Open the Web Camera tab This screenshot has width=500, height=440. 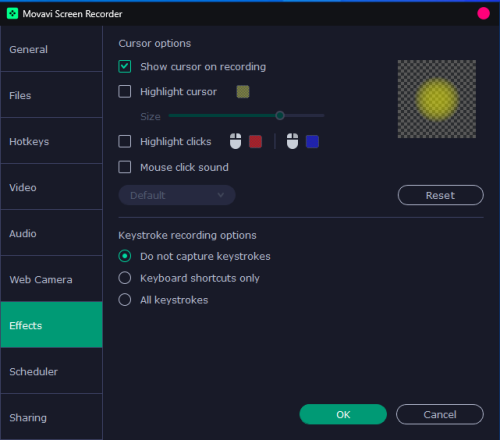pyautogui.click(x=51, y=279)
